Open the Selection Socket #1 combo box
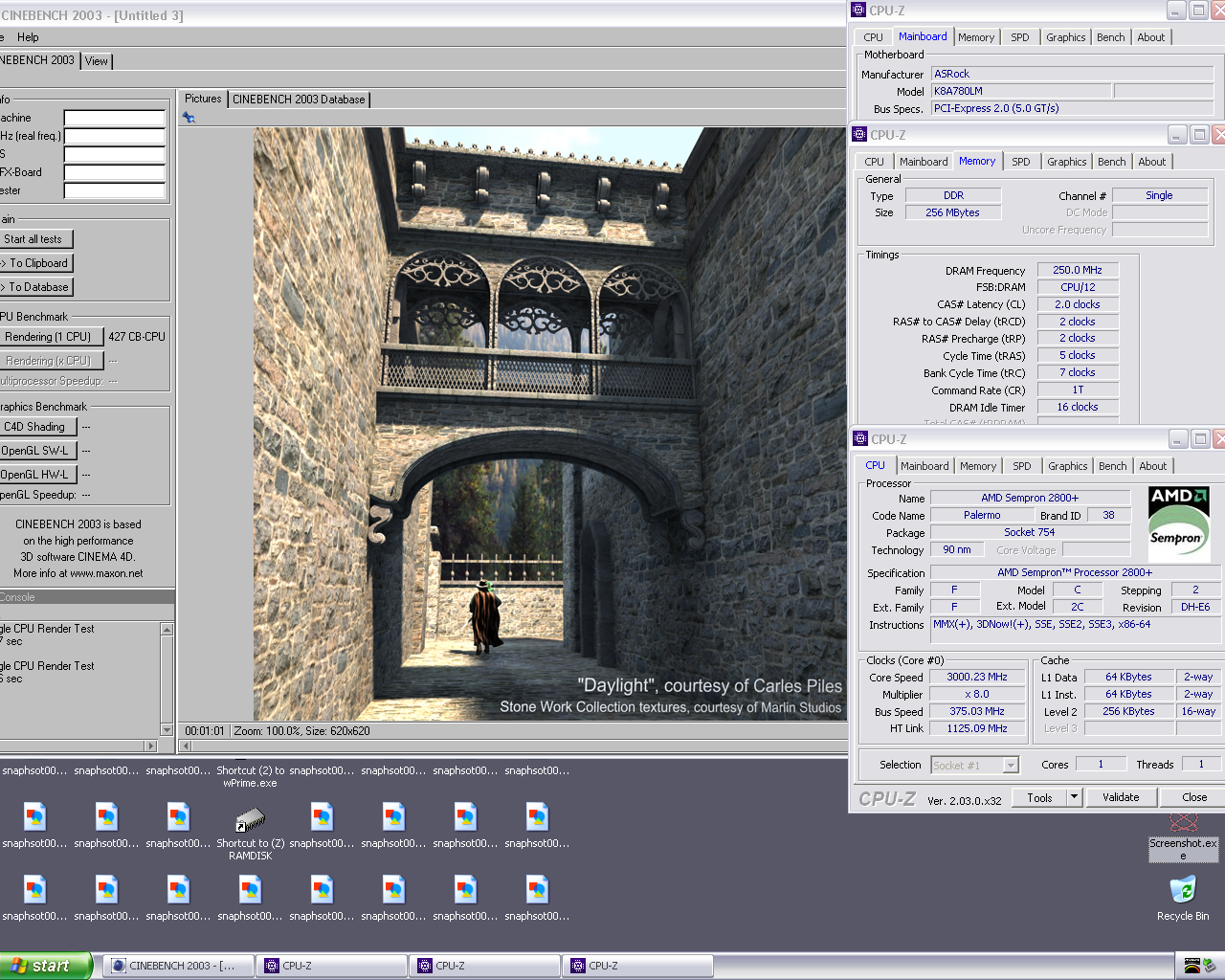 (x=974, y=765)
